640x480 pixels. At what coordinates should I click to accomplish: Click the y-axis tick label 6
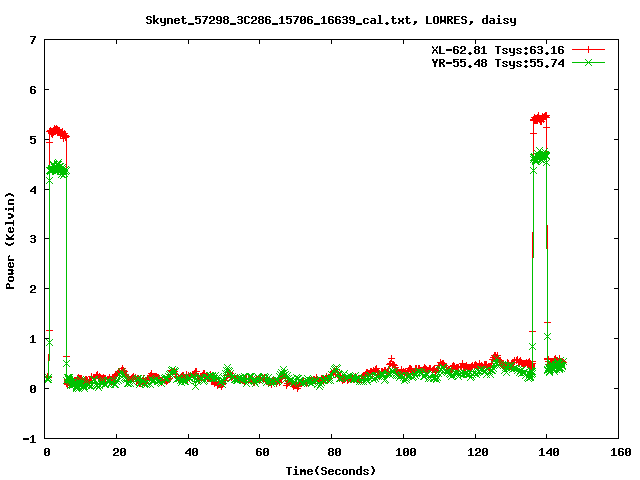[x=33, y=90]
